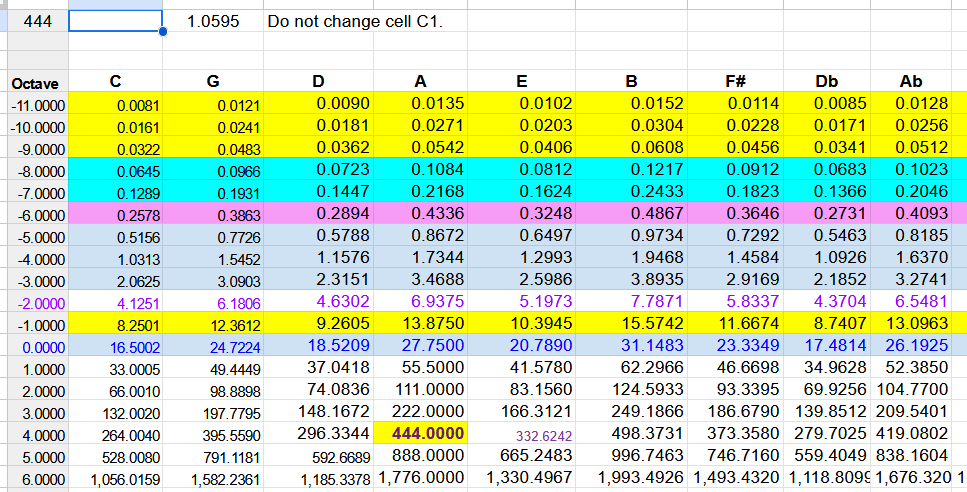The height and width of the screenshot is (492, 967).
Task: Select the empty outlined cell beside 444
Action: tap(115, 21)
